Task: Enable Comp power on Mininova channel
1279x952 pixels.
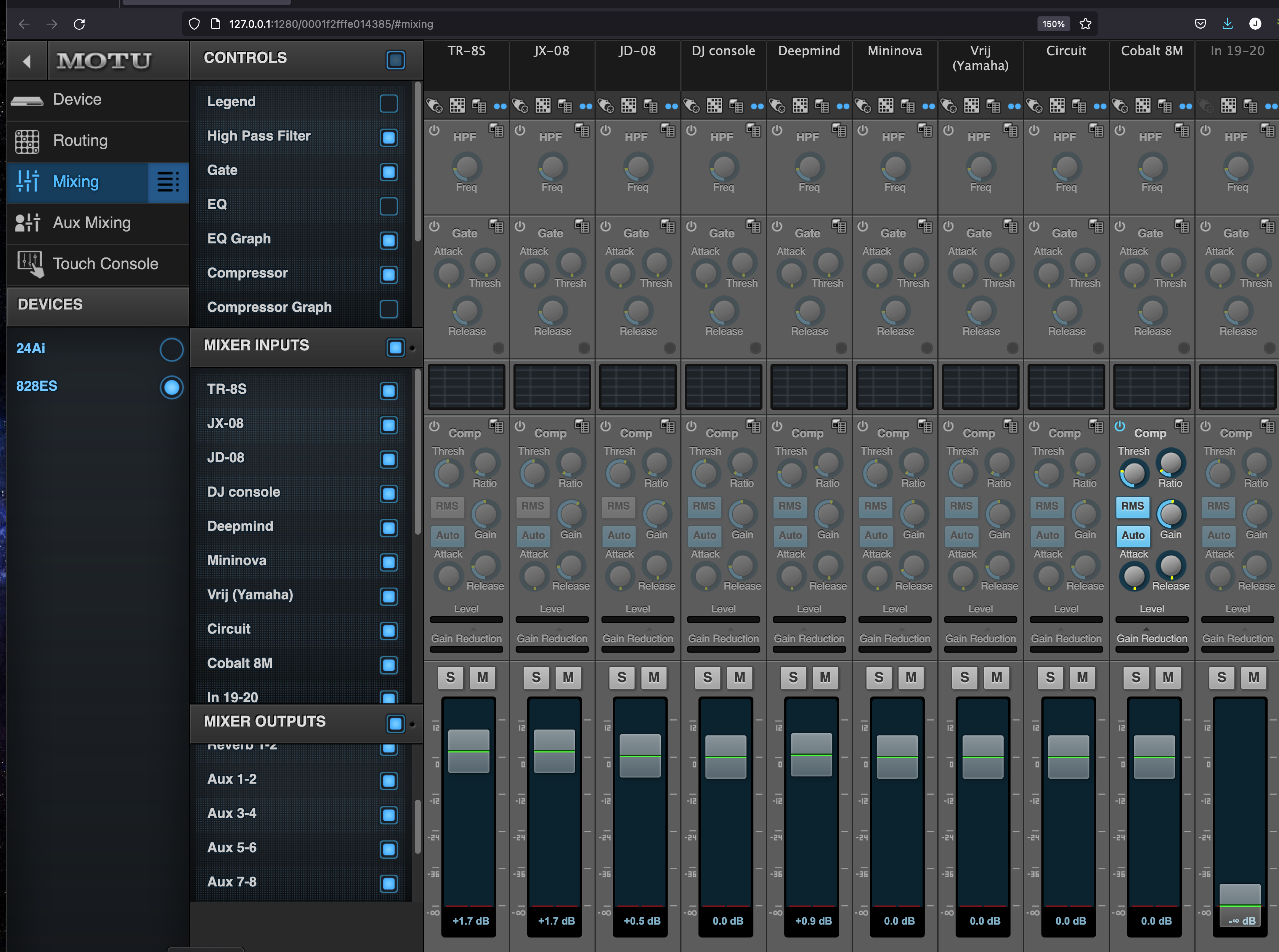Action: [862, 426]
